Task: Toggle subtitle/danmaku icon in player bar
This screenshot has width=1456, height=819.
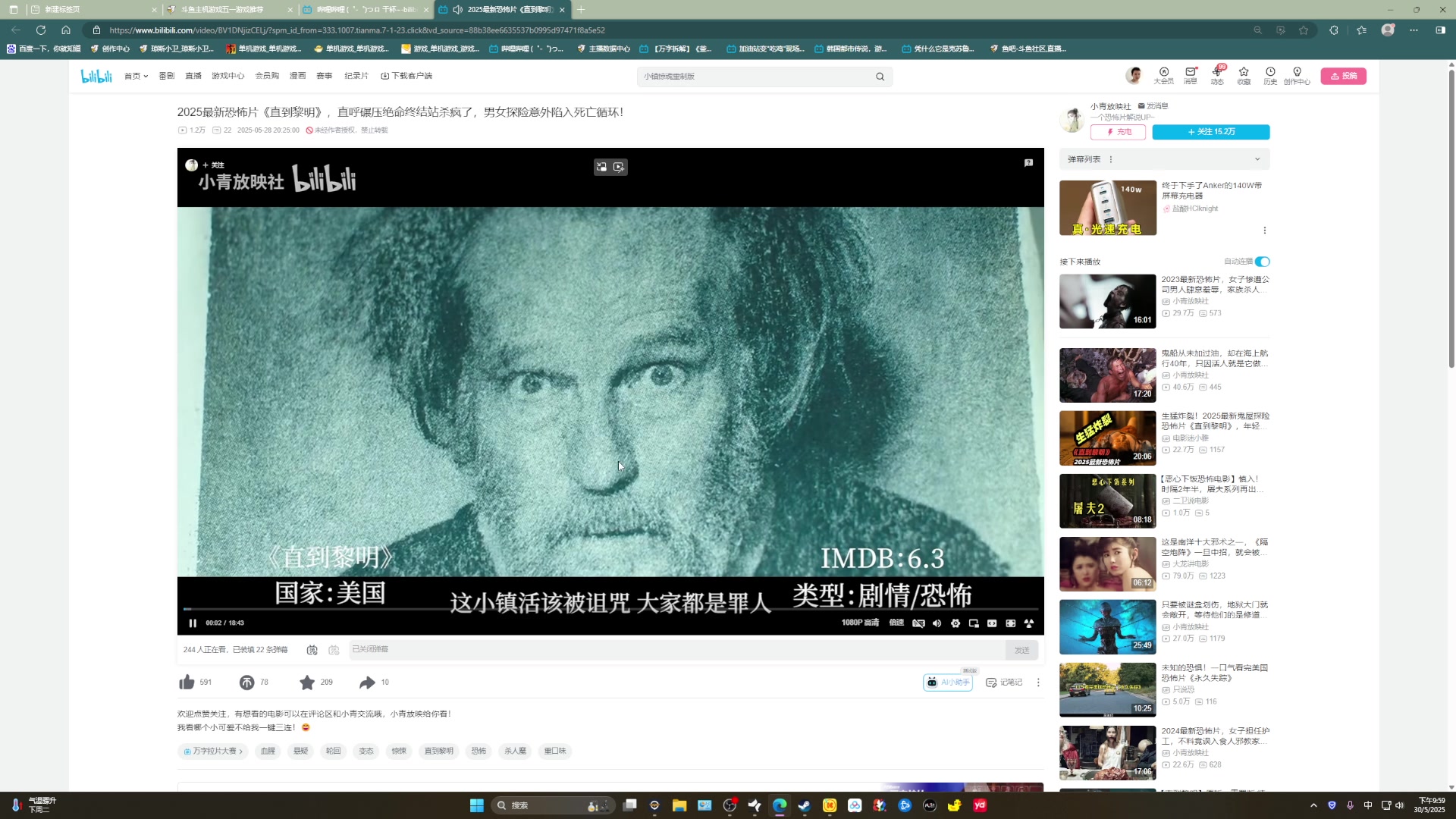Action: click(918, 623)
